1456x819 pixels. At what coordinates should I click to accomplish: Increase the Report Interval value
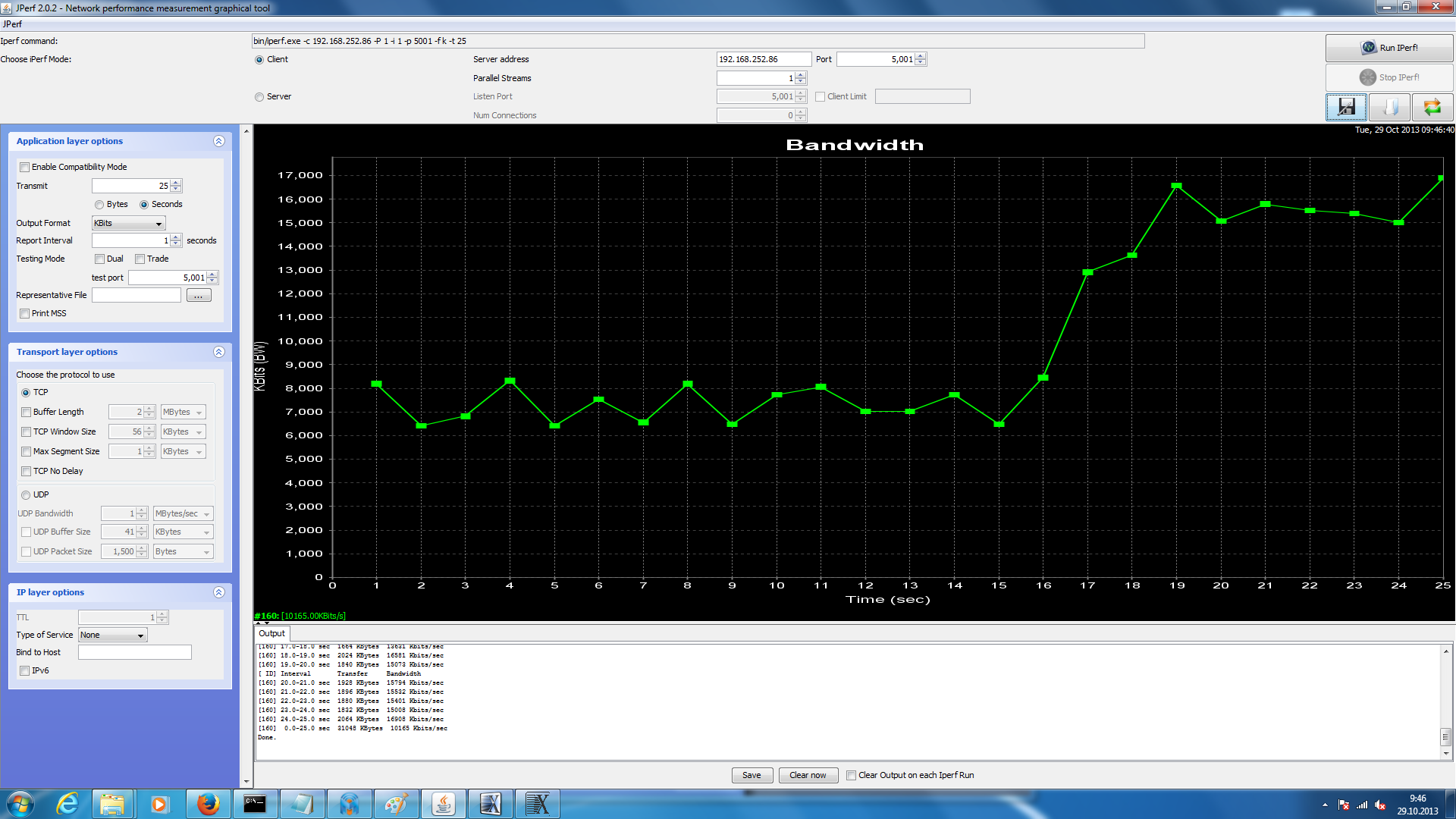pyautogui.click(x=176, y=237)
